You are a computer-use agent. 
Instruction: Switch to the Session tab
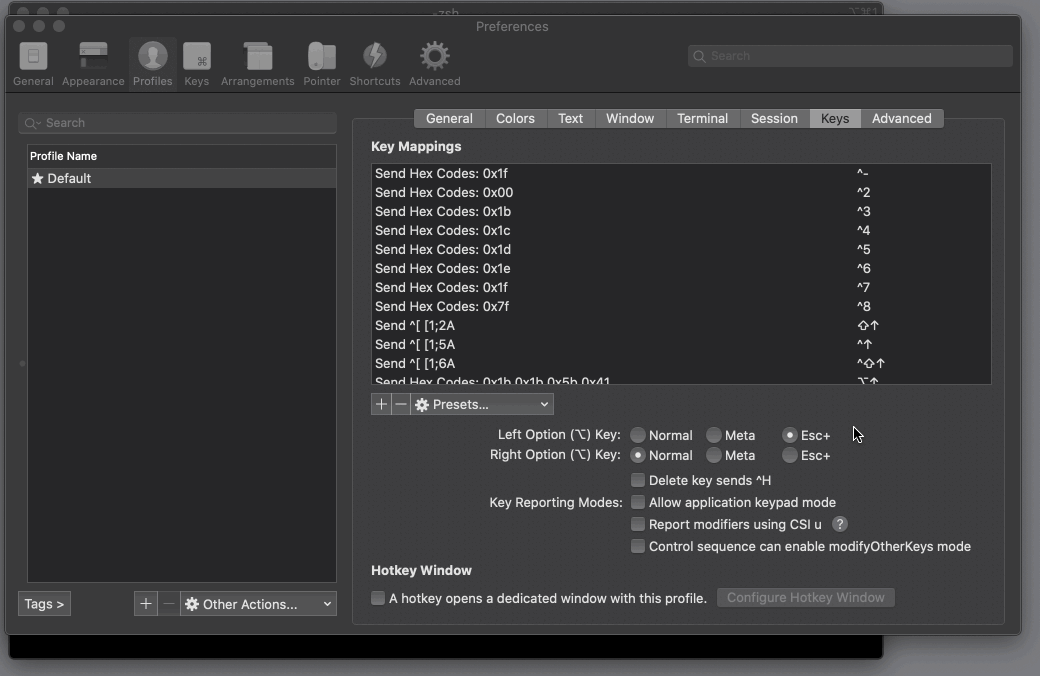774,118
